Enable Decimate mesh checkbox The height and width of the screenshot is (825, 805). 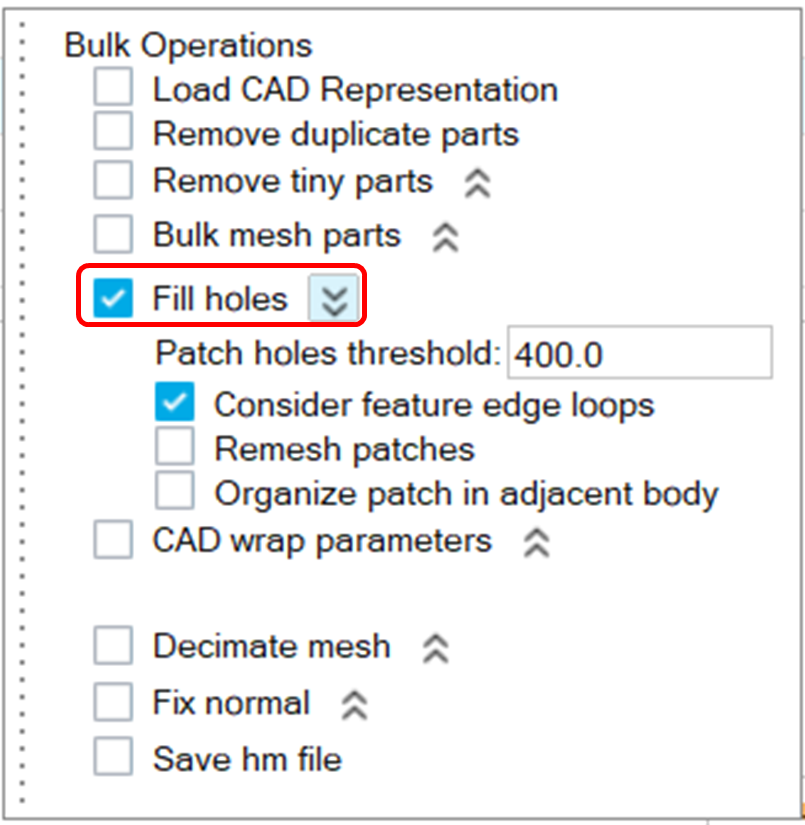[113, 646]
